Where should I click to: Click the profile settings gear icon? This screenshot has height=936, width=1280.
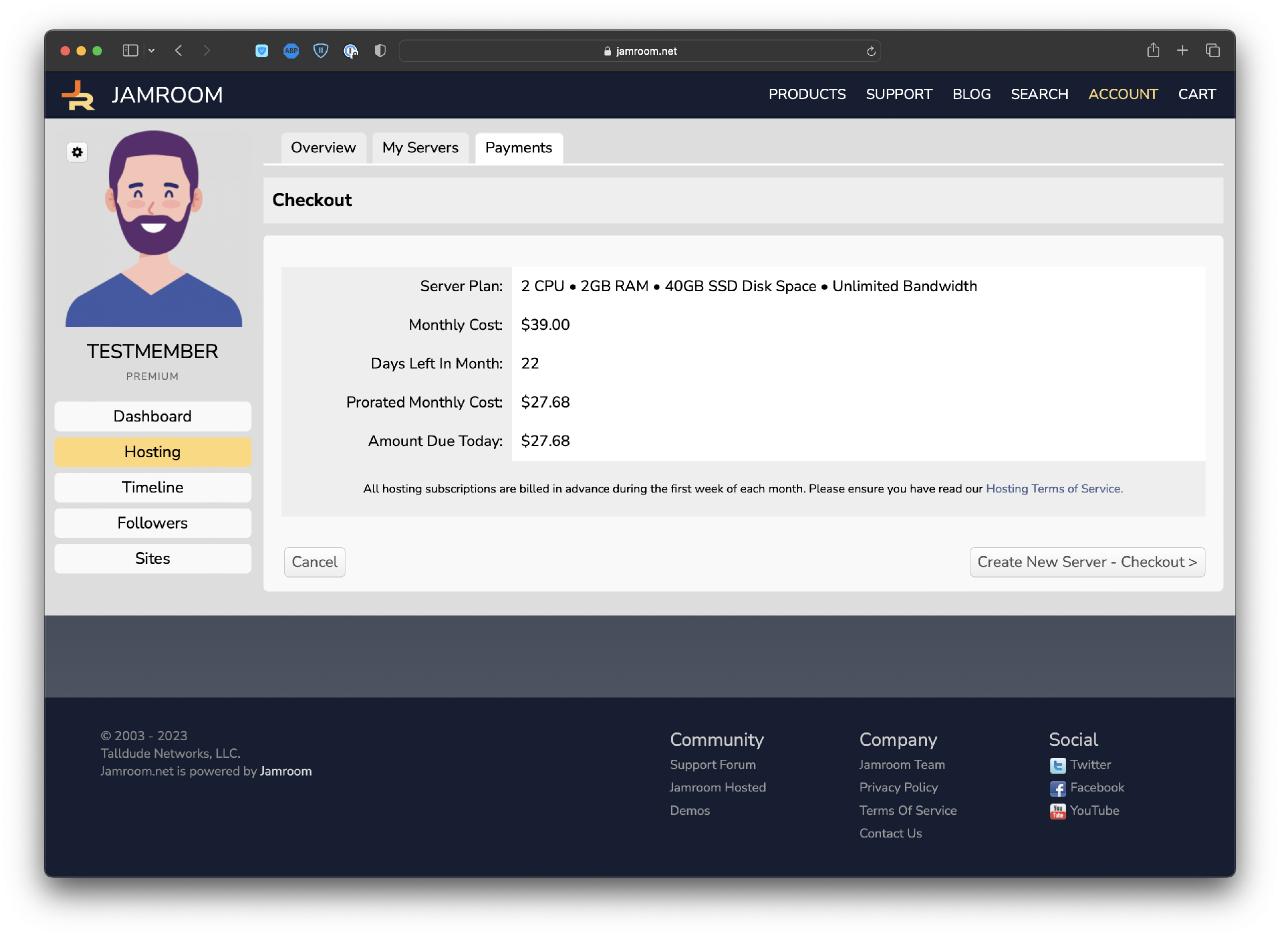(x=77, y=152)
